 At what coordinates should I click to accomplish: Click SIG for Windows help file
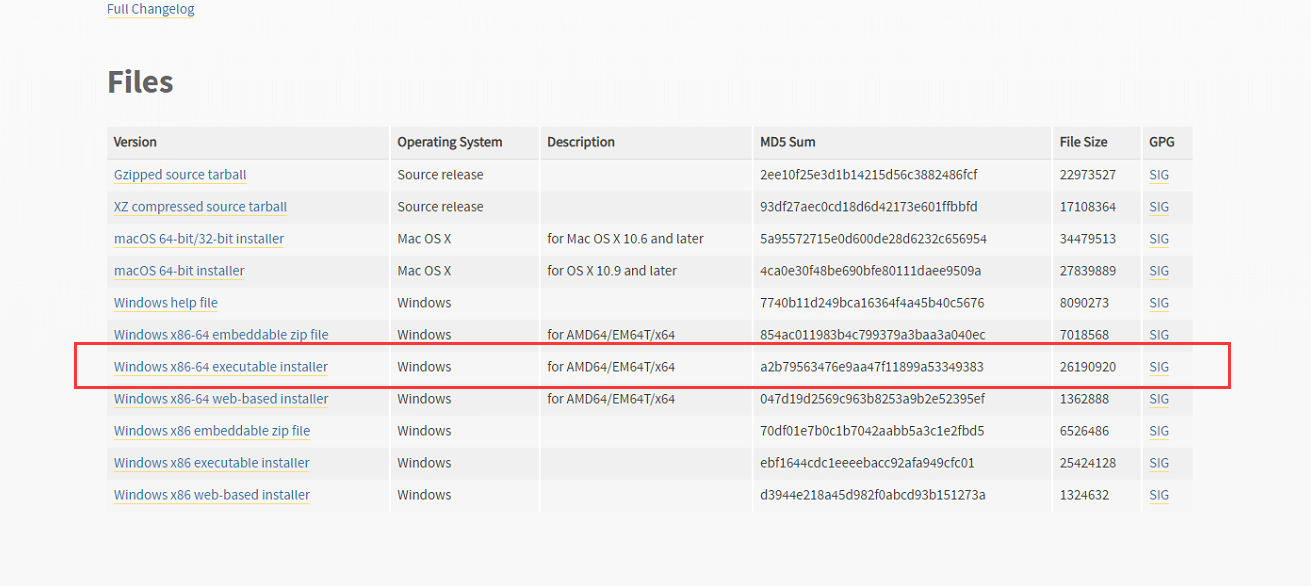coord(1159,303)
